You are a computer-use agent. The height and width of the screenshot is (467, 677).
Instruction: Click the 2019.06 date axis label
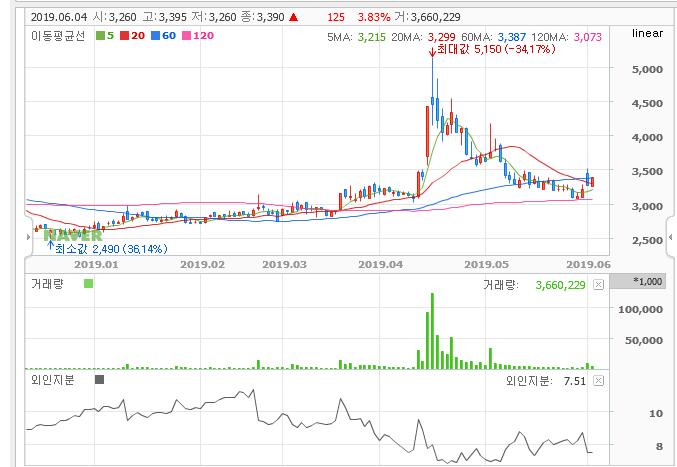click(x=588, y=265)
